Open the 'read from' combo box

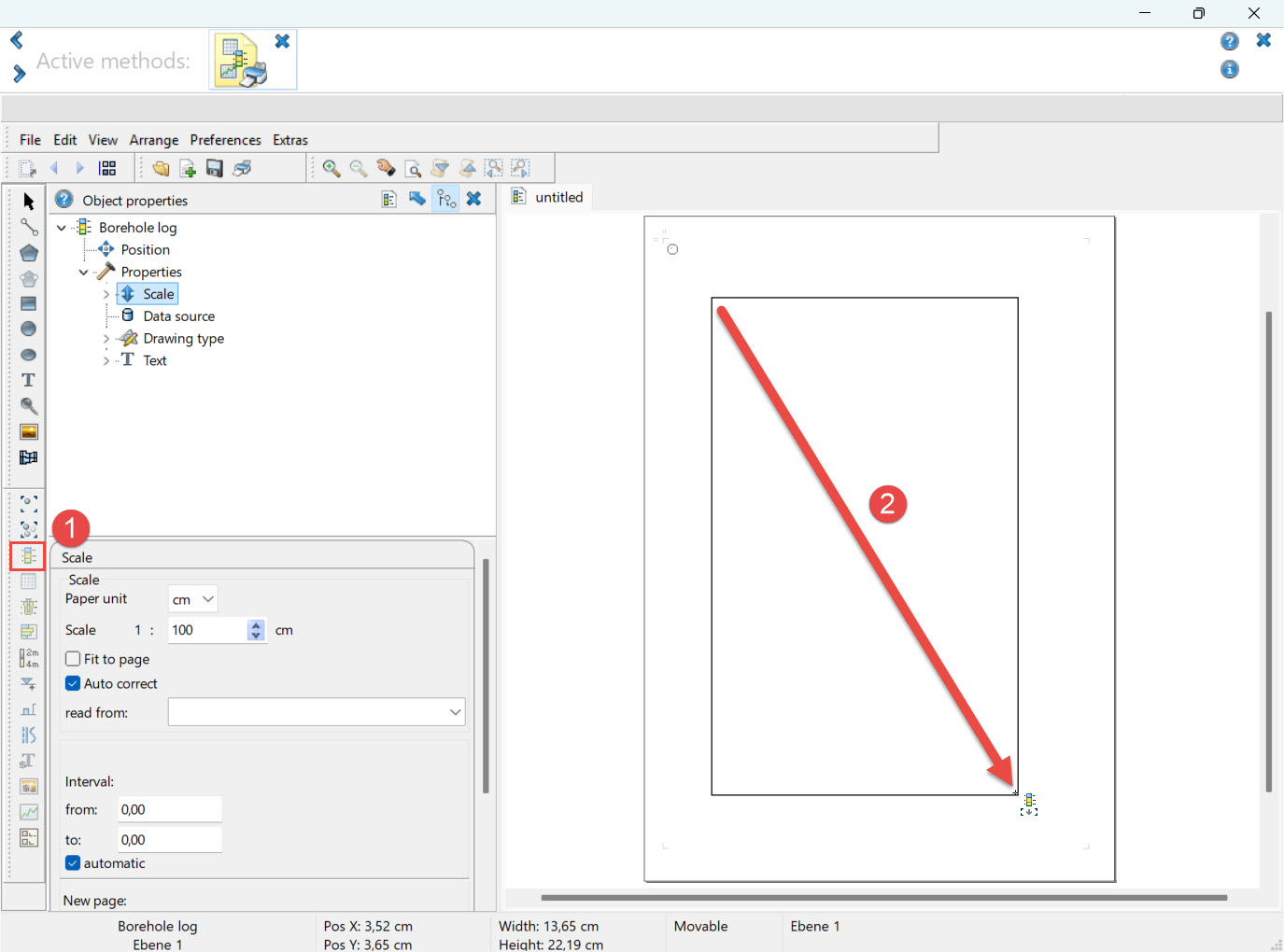pos(317,712)
